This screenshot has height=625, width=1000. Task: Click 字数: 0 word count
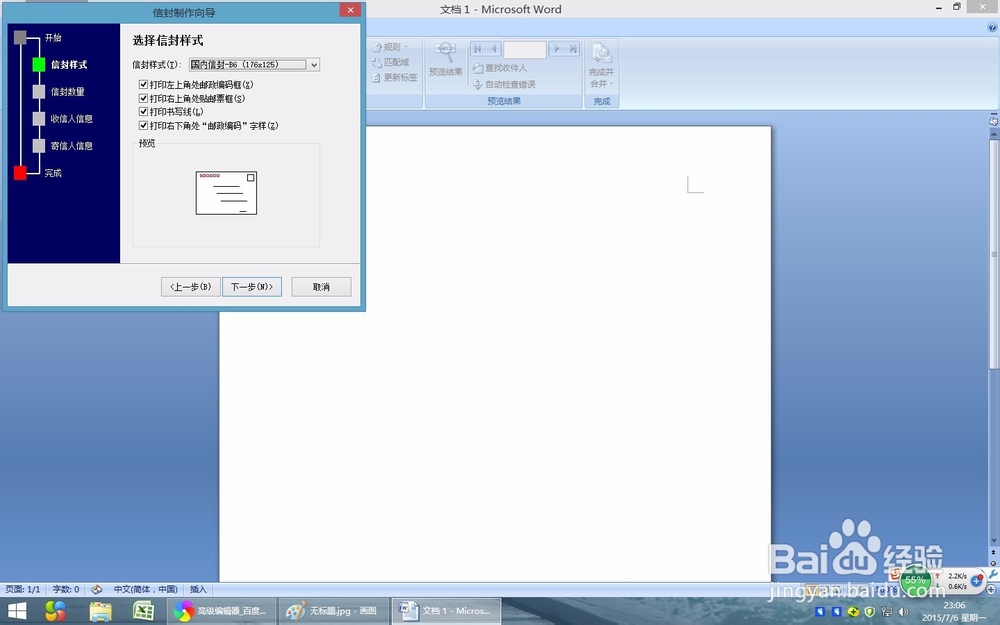[x=66, y=589]
